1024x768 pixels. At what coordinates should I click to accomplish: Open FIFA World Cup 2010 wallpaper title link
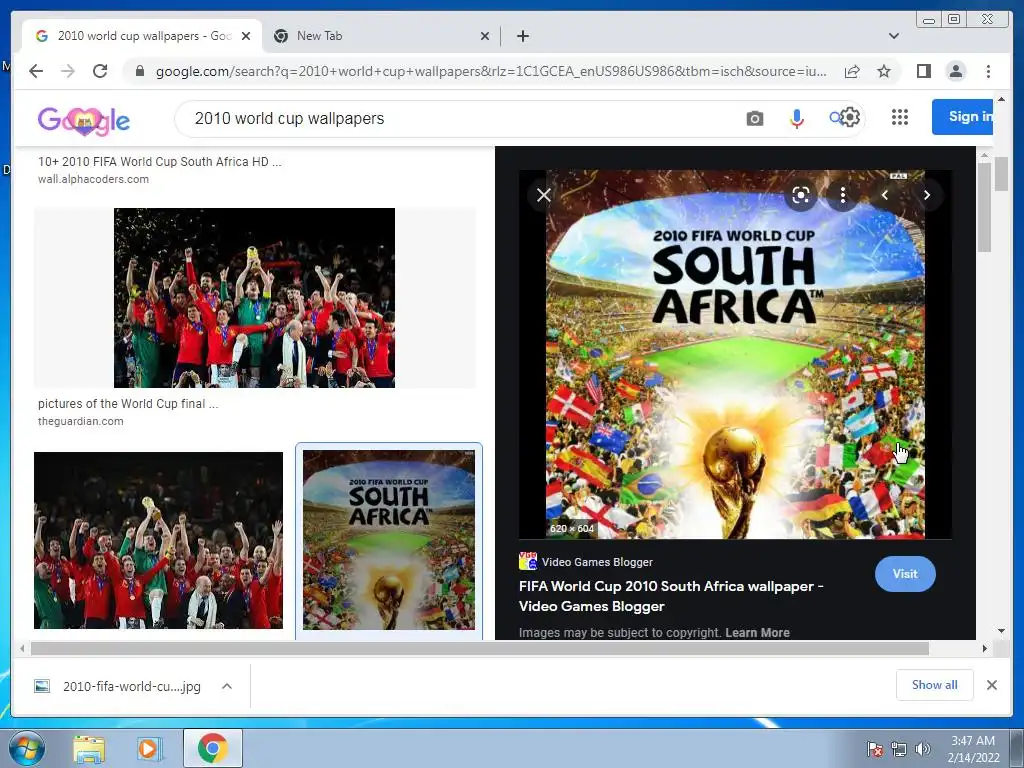pyautogui.click(x=671, y=596)
